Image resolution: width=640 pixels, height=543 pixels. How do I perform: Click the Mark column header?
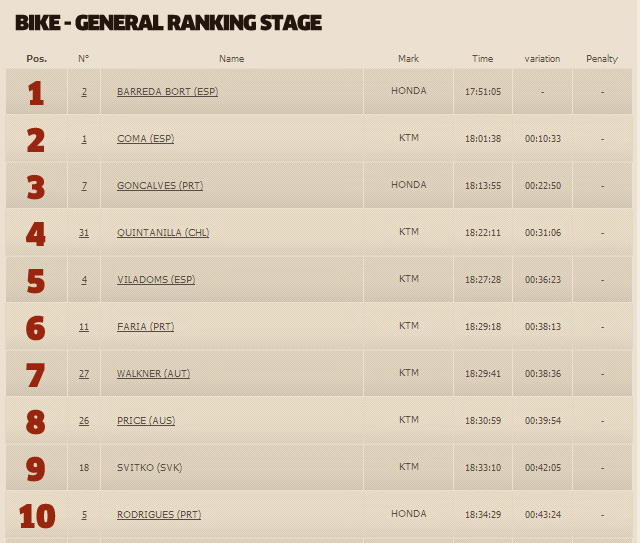point(408,59)
